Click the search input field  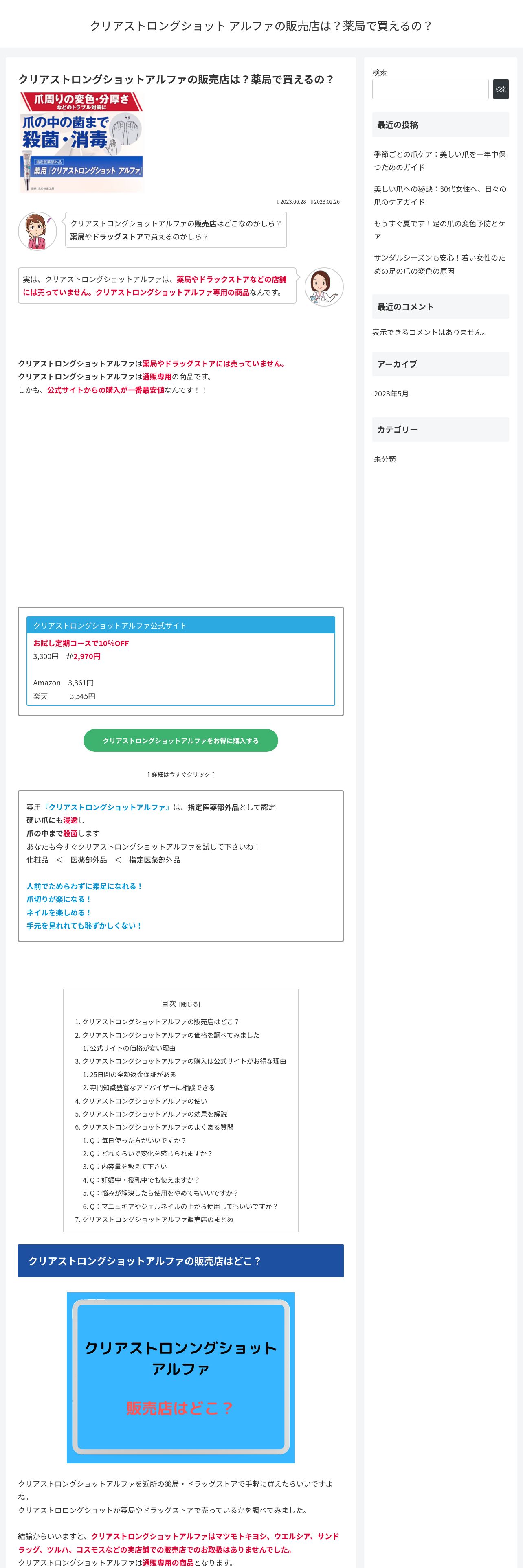(430, 89)
